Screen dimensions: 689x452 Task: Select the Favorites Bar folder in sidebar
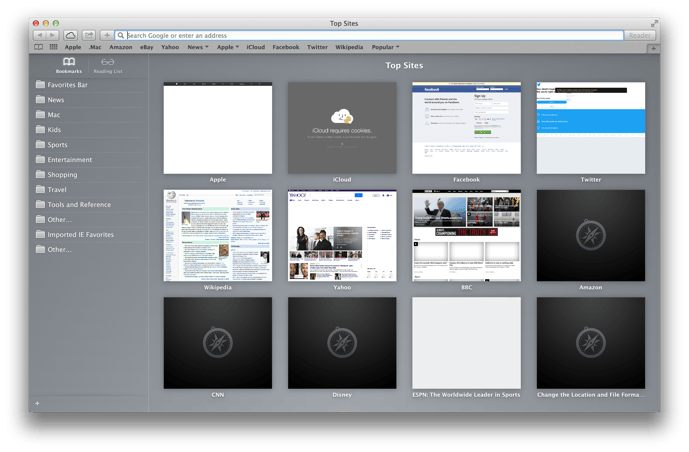tap(89, 85)
